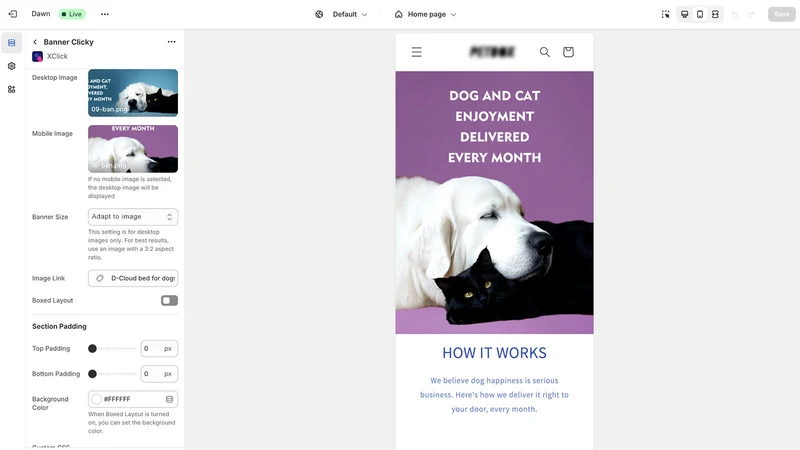Open the Home page template selector
The width and height of the screenshot is (800, 450).
pyautogui.click(x=425, y=14)
